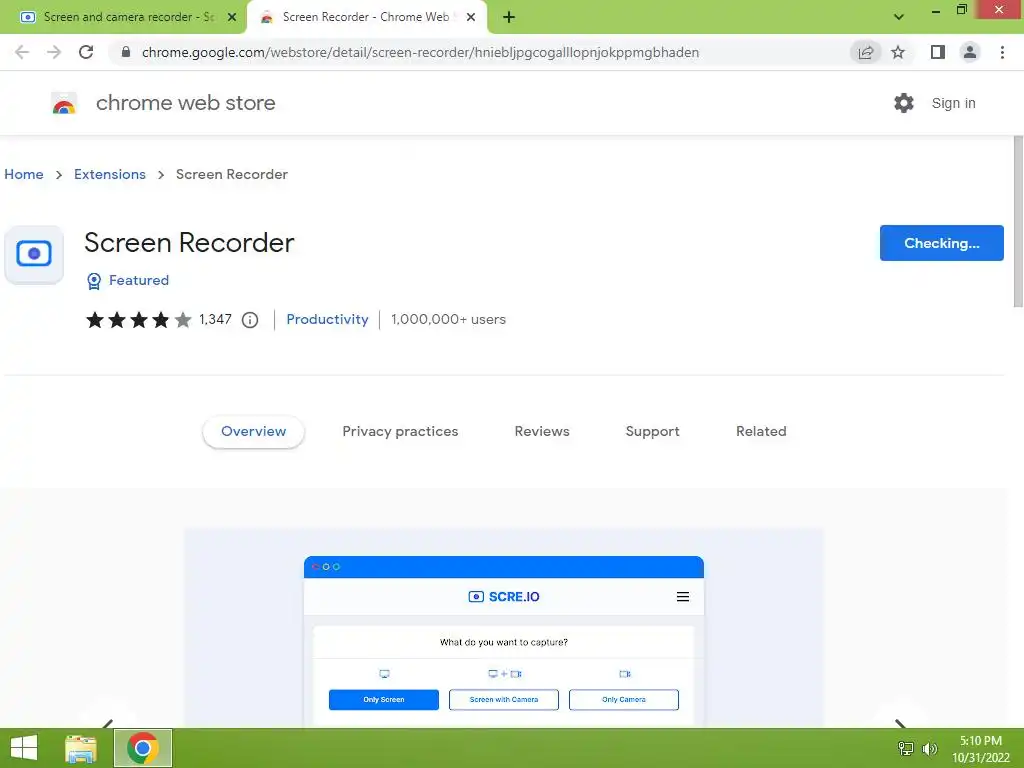Switch to Privacy practices tab

(x=400, y=432)
